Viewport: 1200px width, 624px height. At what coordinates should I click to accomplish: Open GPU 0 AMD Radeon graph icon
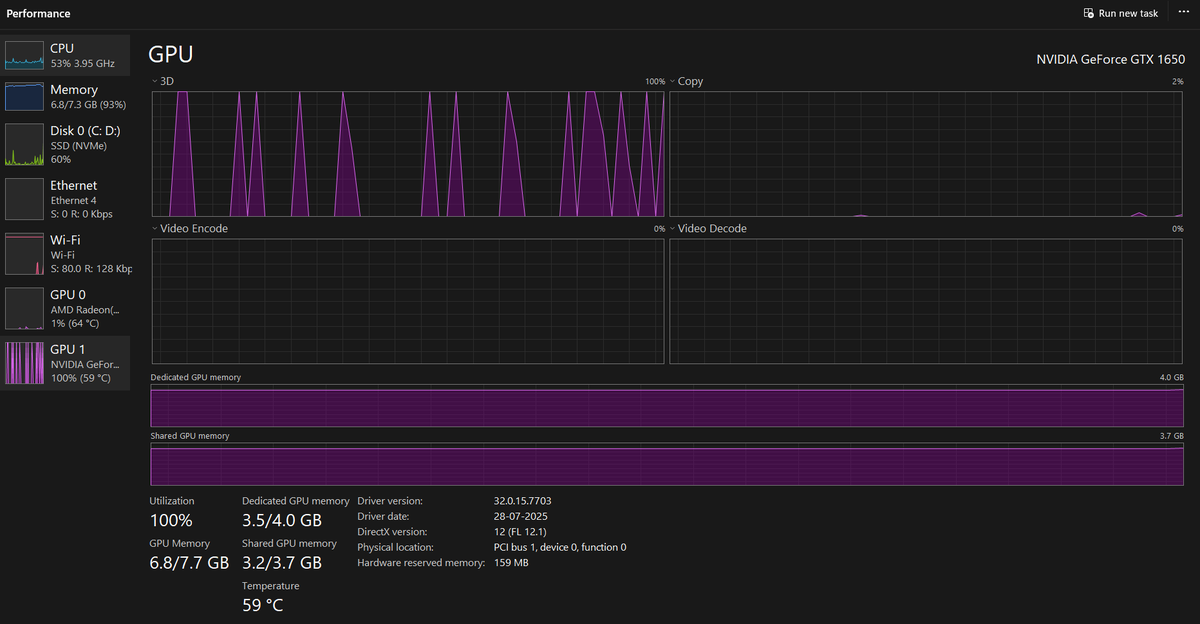pyautogui.click(x=25, y=309)
